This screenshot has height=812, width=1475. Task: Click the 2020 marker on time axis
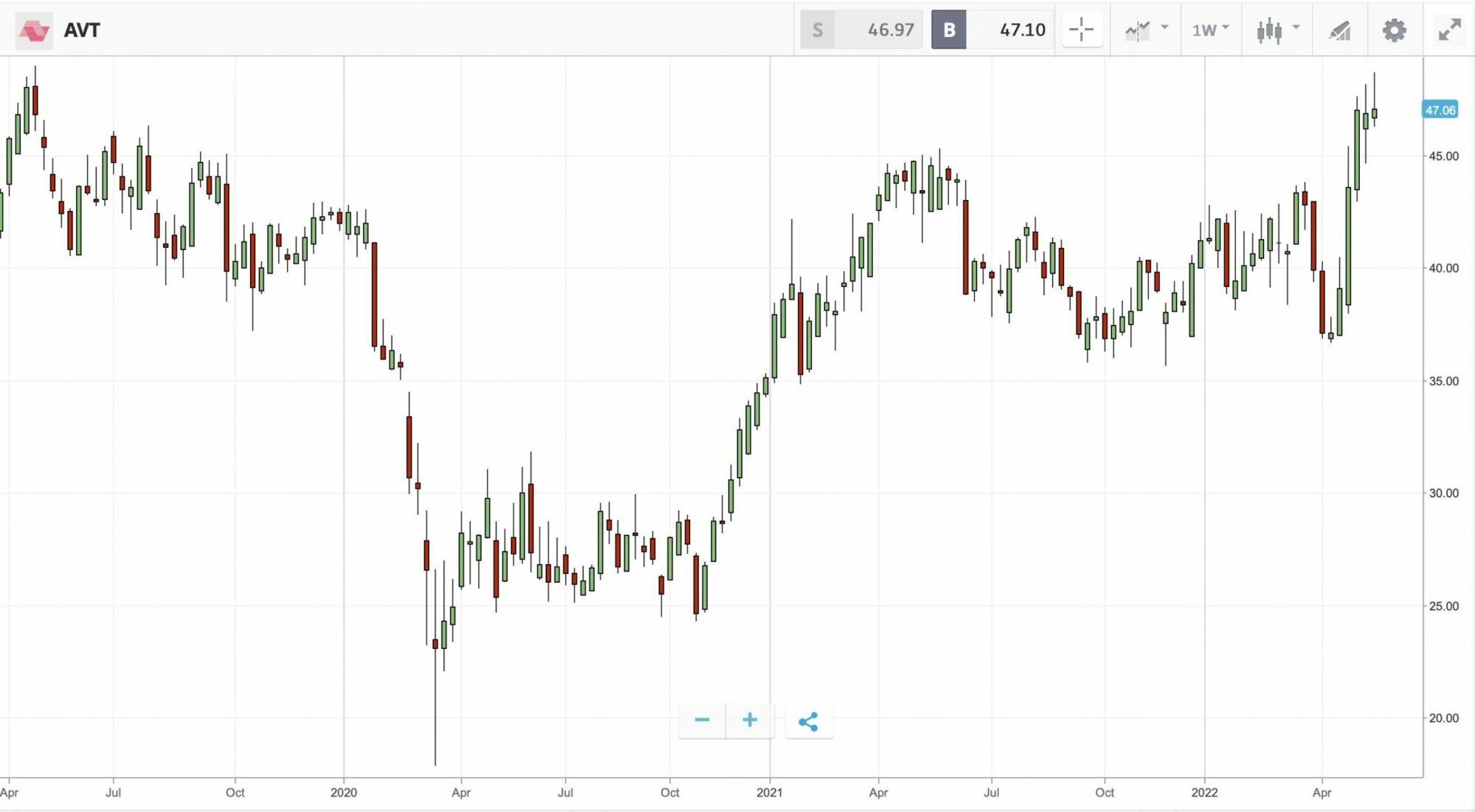344,793
